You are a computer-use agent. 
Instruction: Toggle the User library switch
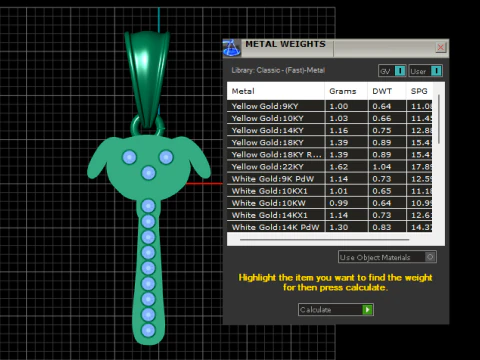426,71
